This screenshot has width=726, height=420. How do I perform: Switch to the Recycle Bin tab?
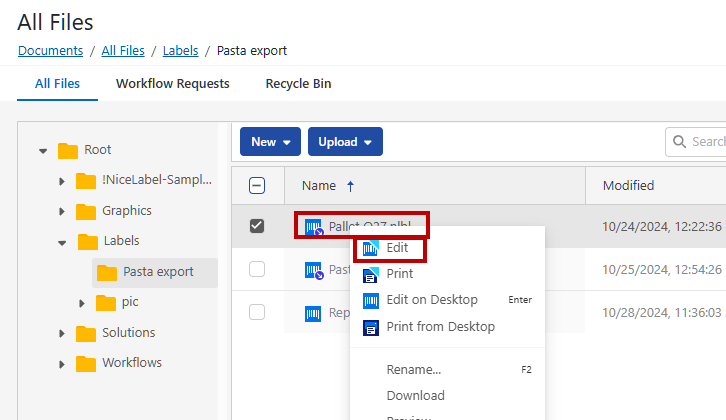pyautogui.click(x=298, y=84)
